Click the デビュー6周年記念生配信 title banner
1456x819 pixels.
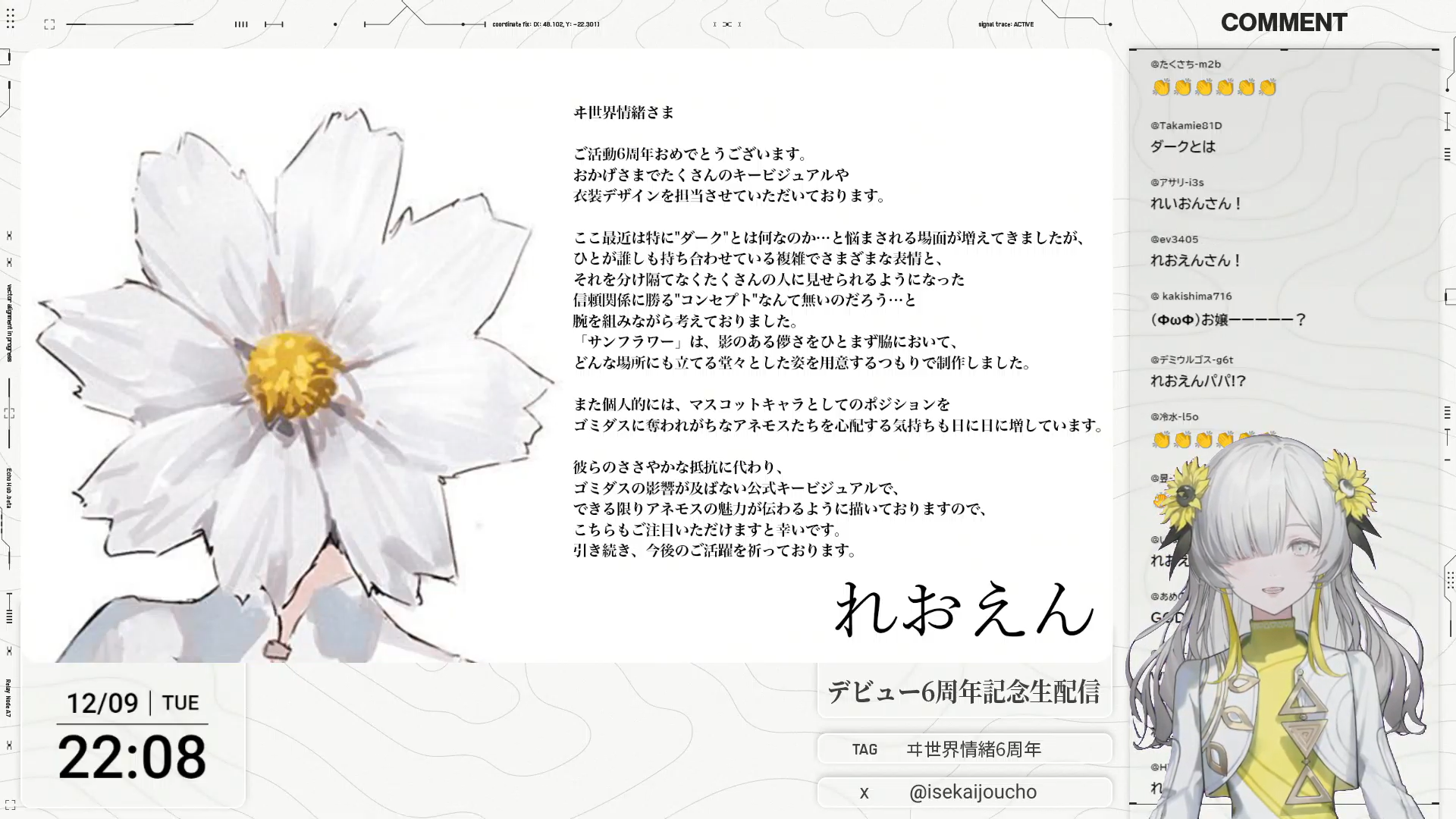click(963, 692)
